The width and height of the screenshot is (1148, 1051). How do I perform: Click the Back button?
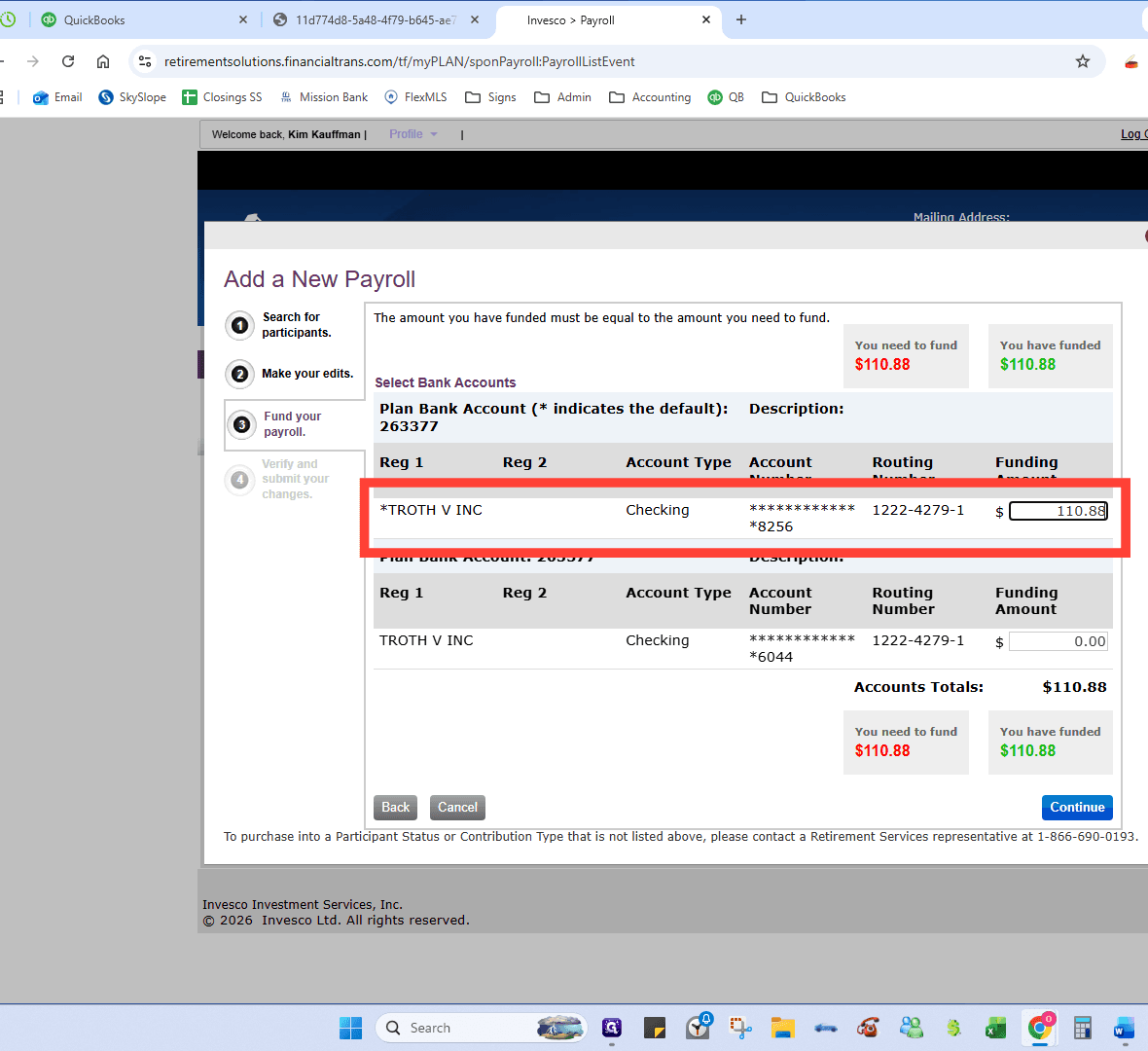point(395,807)
